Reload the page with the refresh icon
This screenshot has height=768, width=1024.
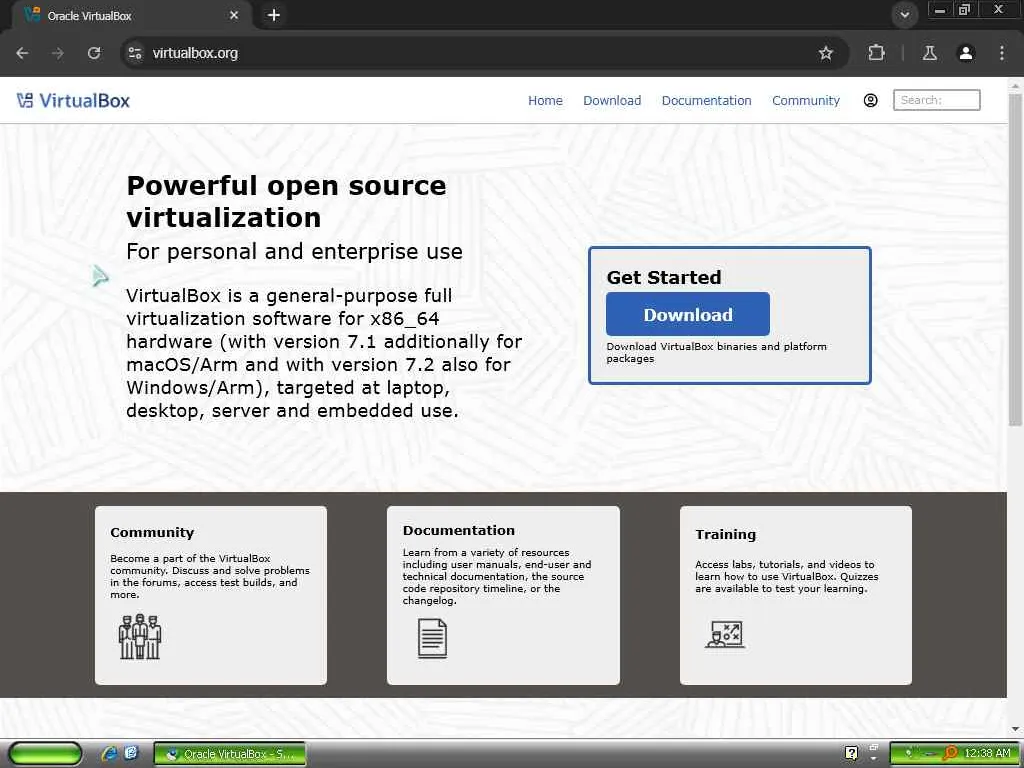(x=94, y=53)
